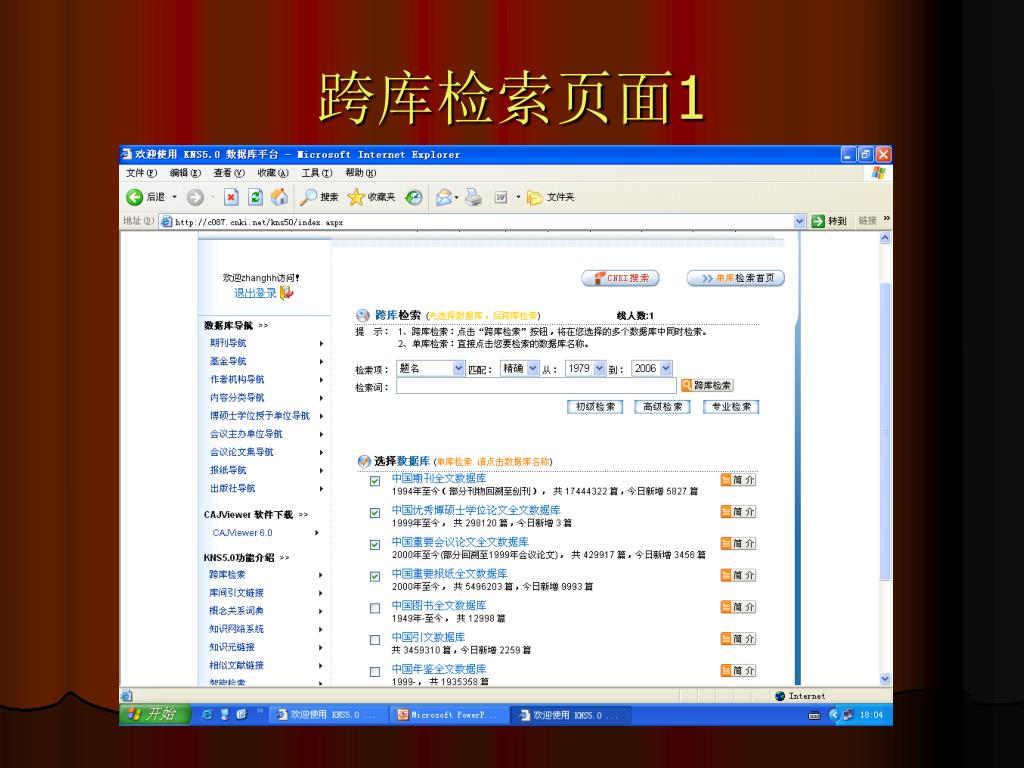Image resolution: width=1024 pixels, height=768 pixels.
Task: Uncheck 中国重要报纸全文数据库 checkbox
Action: point(375,577)
